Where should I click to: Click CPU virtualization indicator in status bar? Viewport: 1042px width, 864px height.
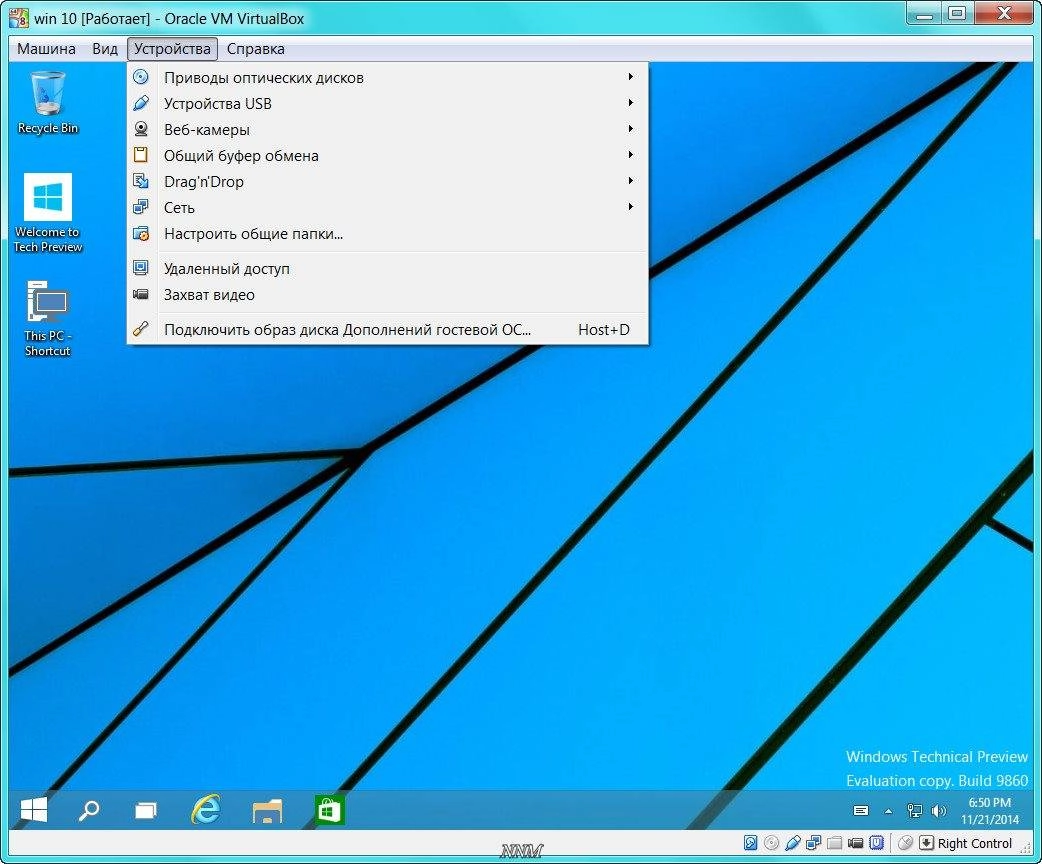click(x=877, y=843)
